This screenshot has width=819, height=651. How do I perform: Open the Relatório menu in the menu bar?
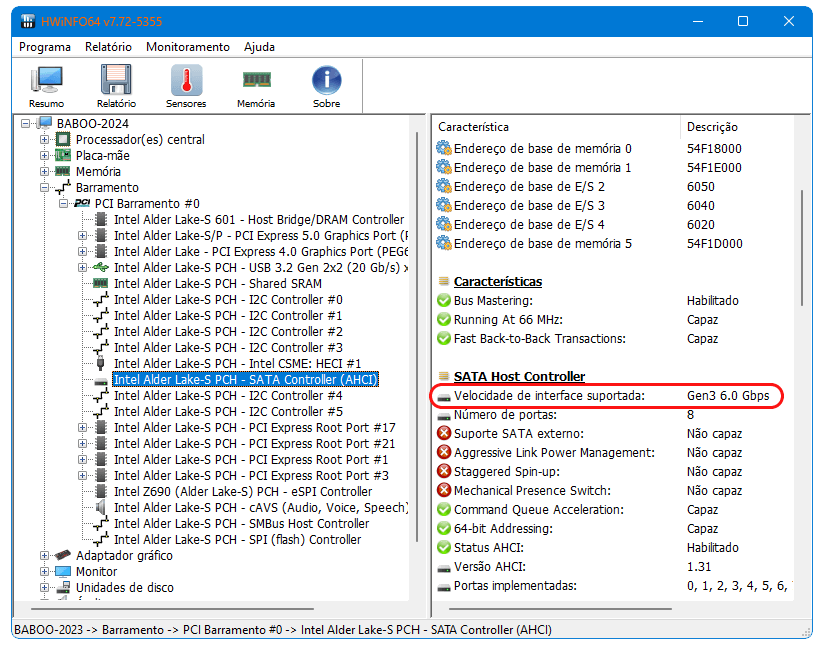click(x=109, y=47)
